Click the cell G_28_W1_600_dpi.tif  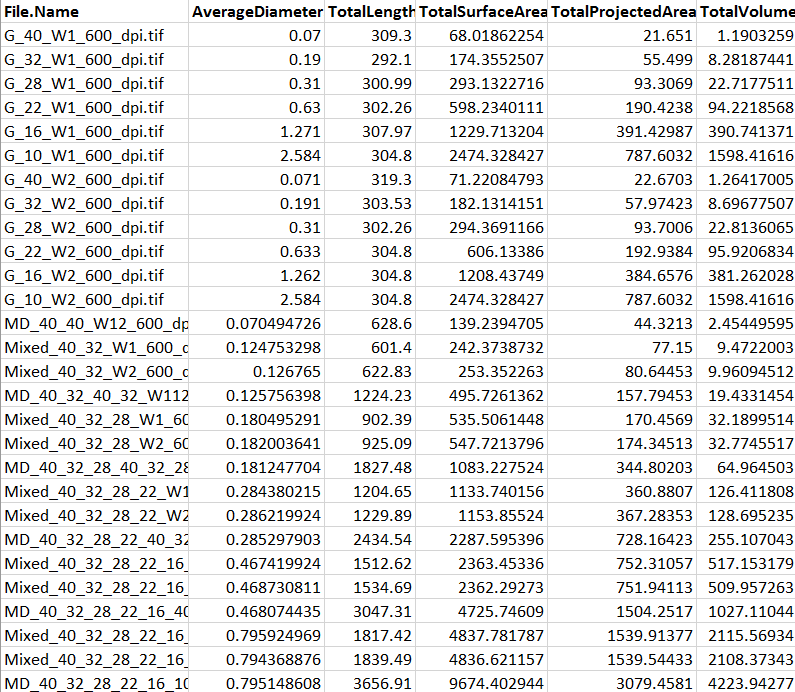94,83
